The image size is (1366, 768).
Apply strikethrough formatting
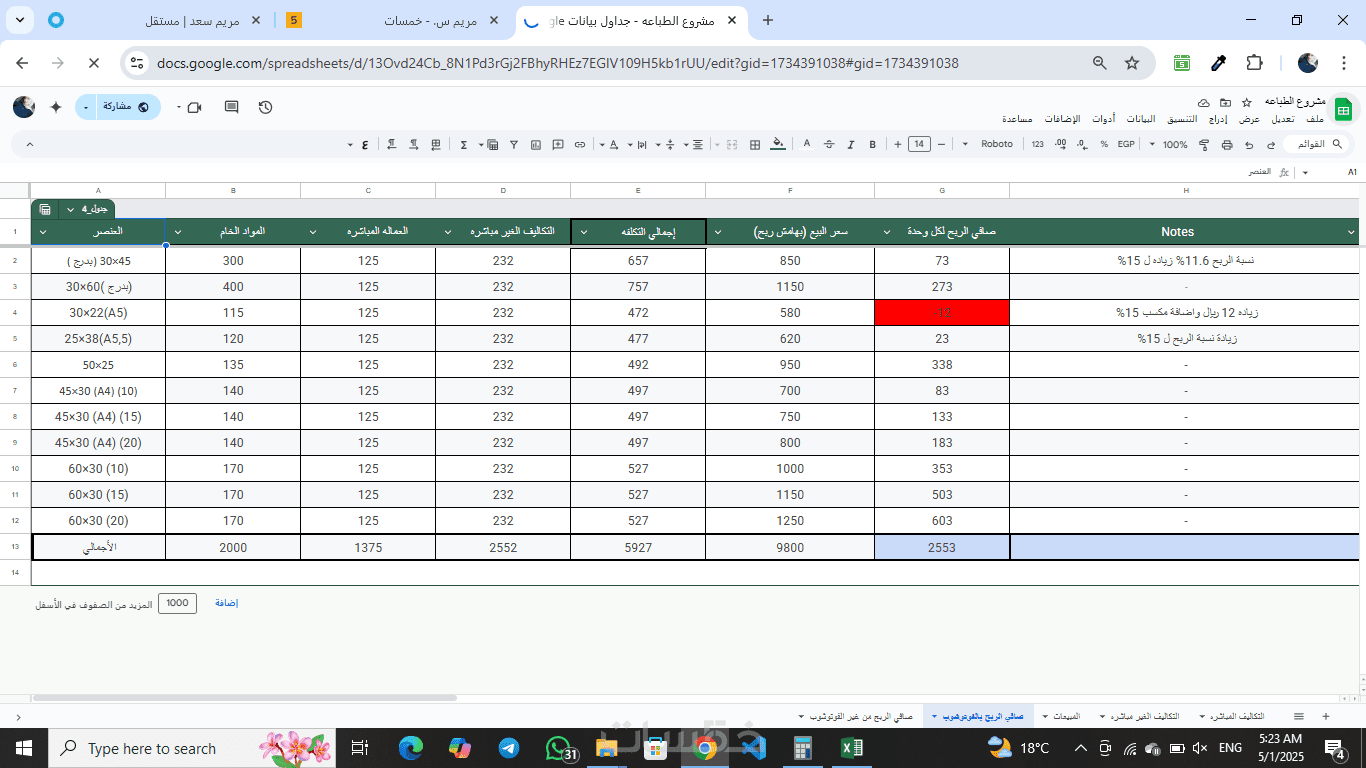point(828,145)
